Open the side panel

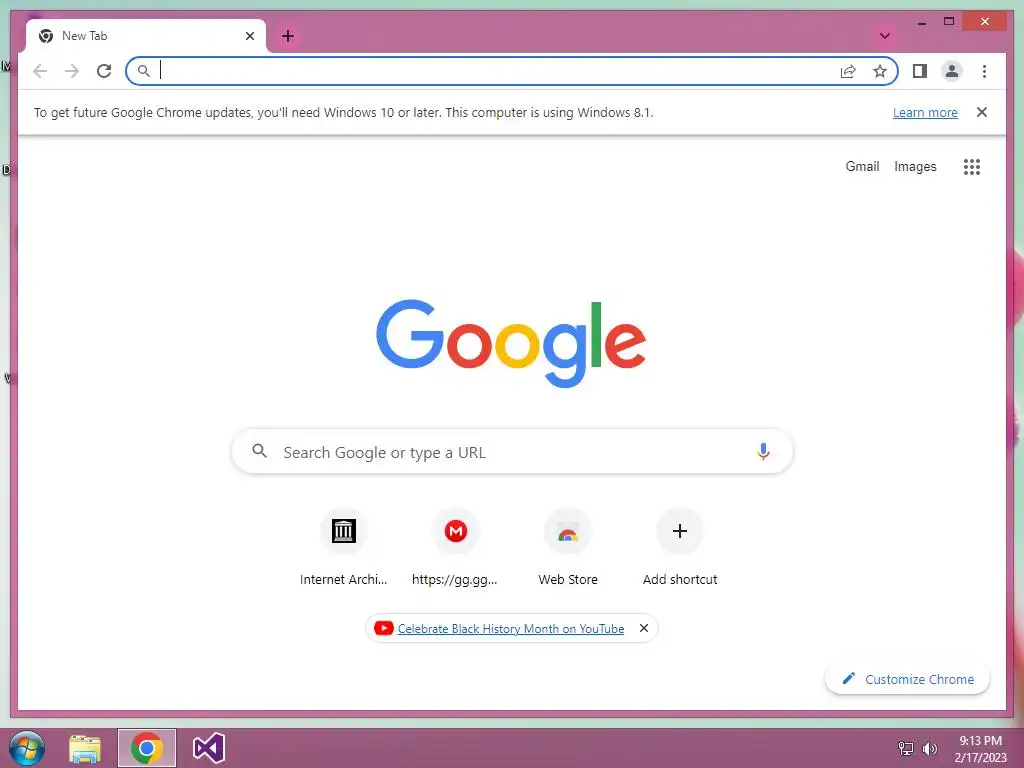(x=920, y=71)
